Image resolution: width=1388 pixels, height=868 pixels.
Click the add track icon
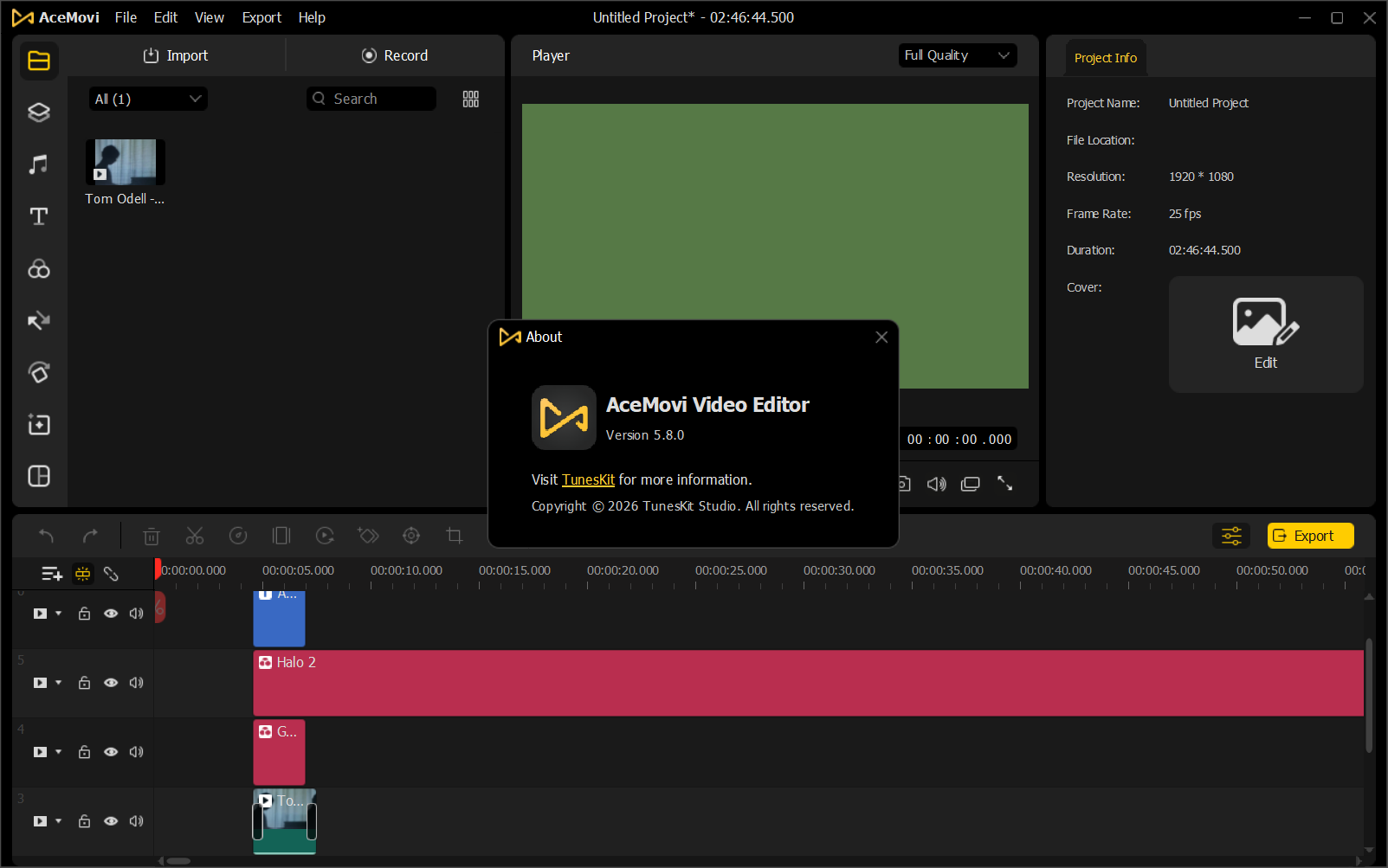click(52, 574)
